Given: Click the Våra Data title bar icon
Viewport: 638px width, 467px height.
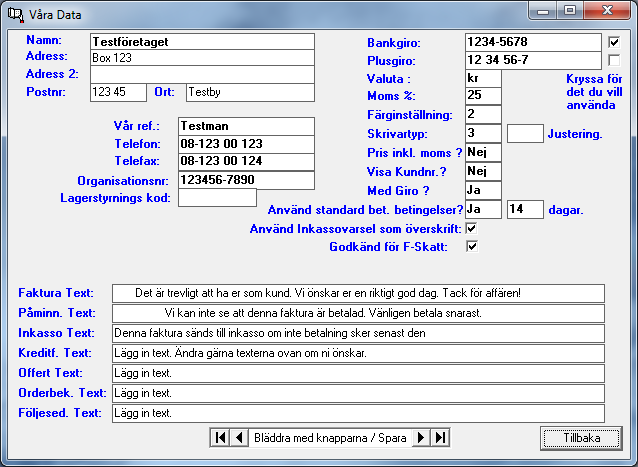Looking at the screenshot, I should [x=16, y=15].
